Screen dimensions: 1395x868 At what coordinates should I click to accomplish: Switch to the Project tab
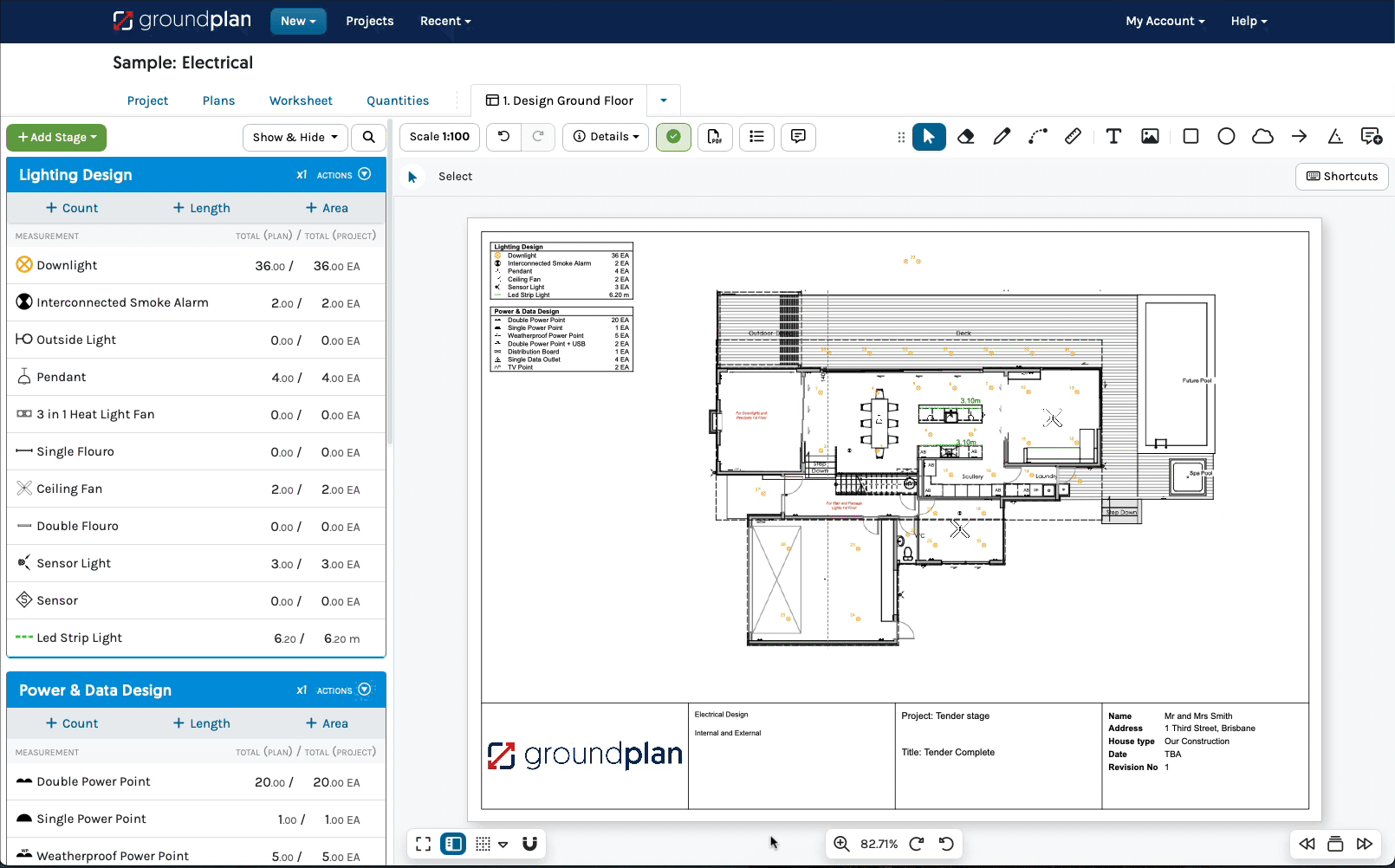click(147, 100)
